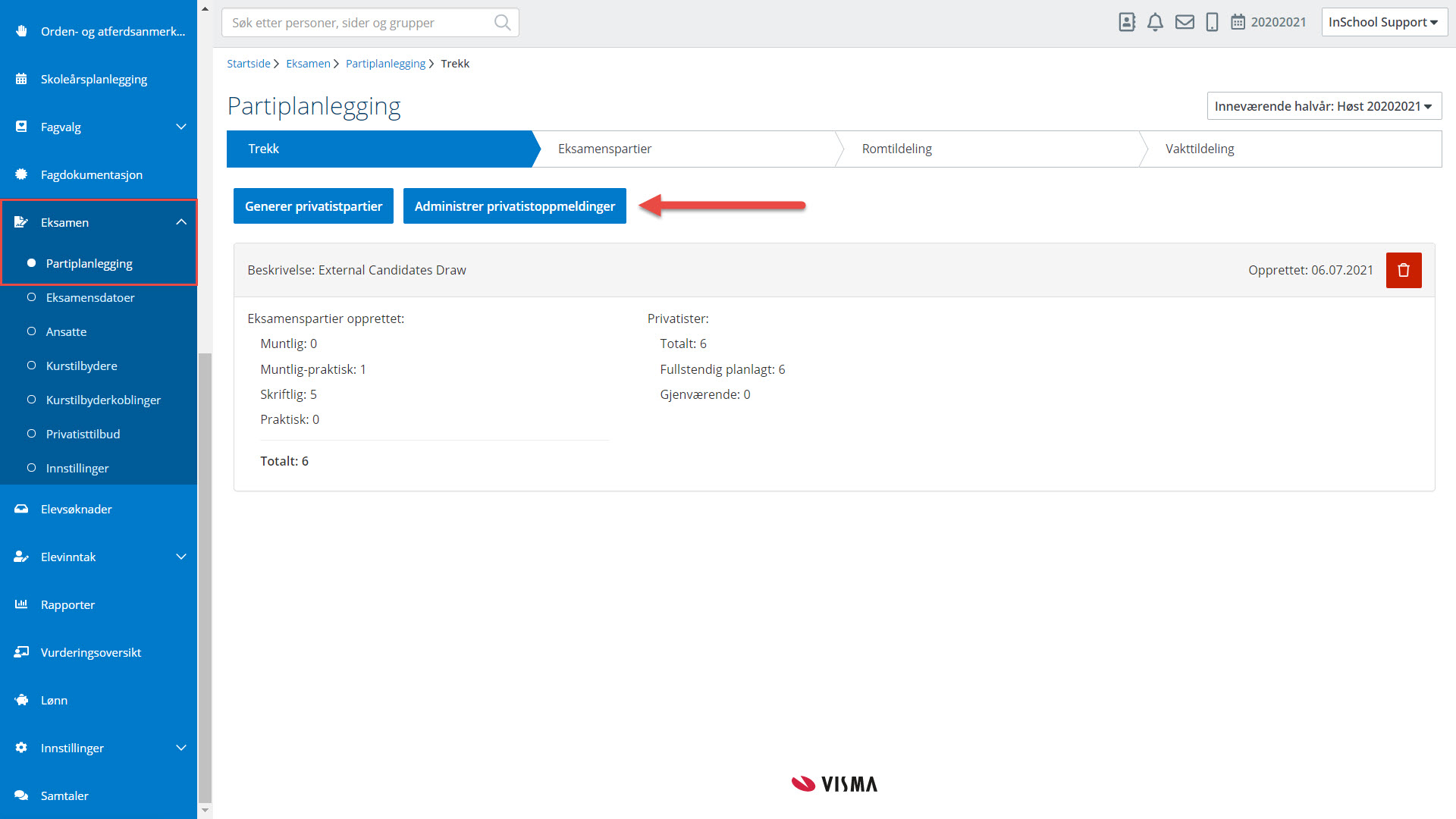The height and width of the screenshot is (819, 1456).
Task: Click the Fagdokumentasjon badge icon
Action: pyautogui.click(x=21, y=174)
